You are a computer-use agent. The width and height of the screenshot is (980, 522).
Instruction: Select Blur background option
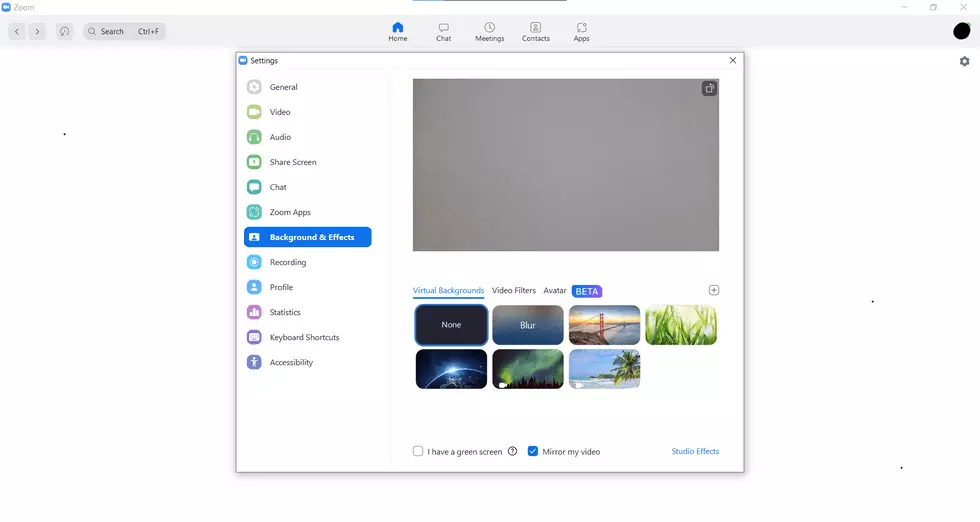click(x=528, y=325)
